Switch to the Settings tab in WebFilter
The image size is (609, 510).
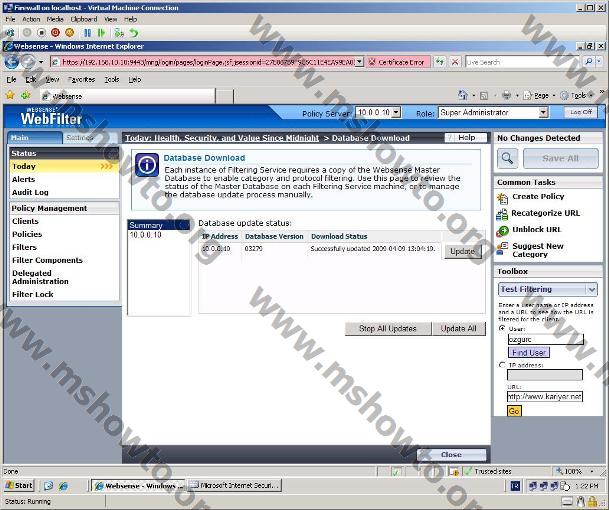point(80,138)
